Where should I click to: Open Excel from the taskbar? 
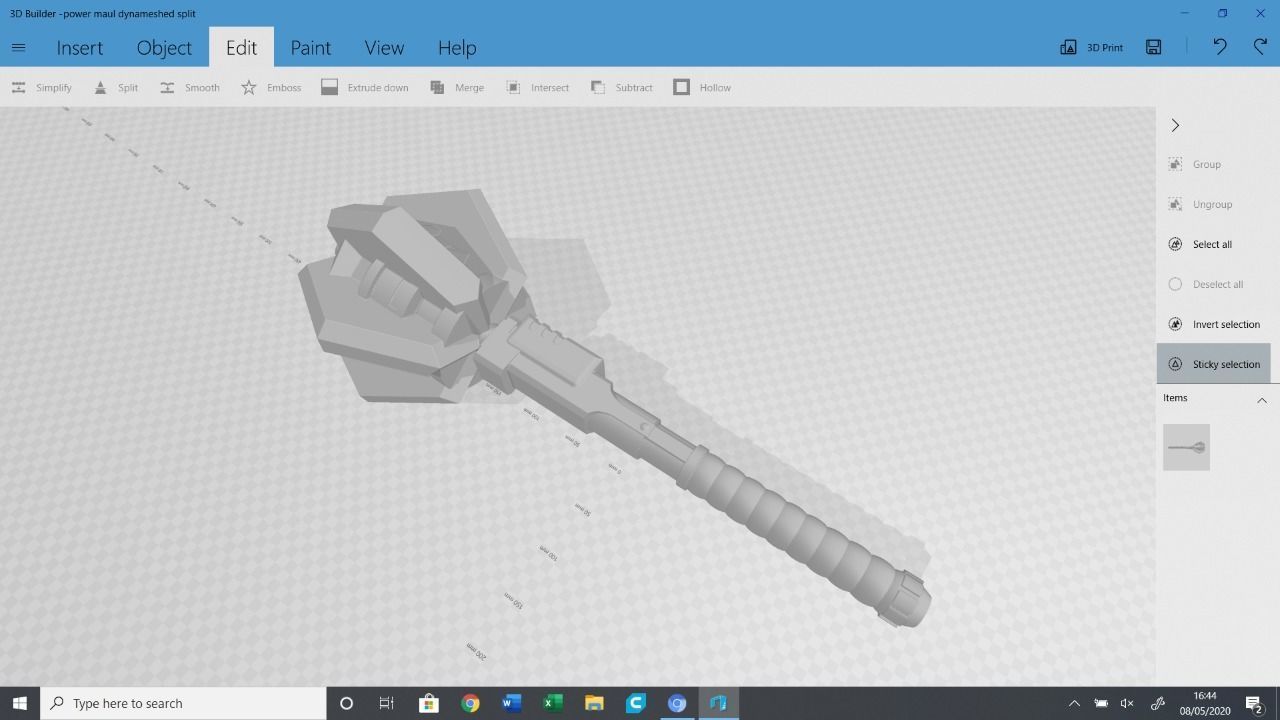pos(552,703)
